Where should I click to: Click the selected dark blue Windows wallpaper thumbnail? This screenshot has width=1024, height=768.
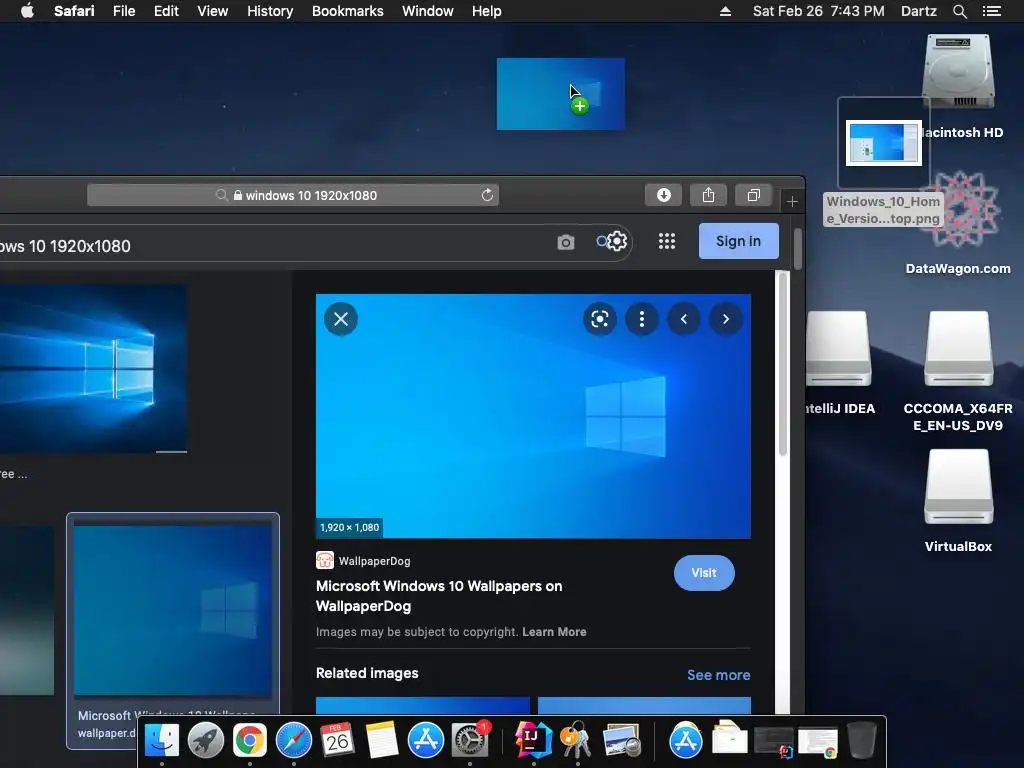[x=173, y=609]
